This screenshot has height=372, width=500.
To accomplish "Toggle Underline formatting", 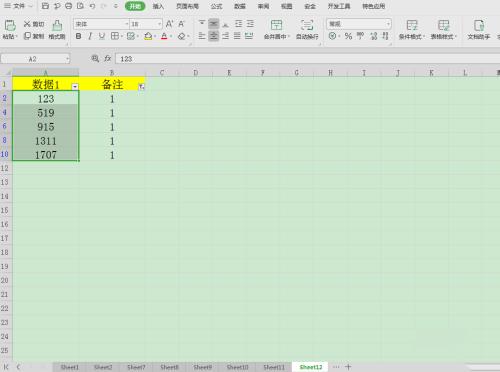I will click(x=102, y=36).
